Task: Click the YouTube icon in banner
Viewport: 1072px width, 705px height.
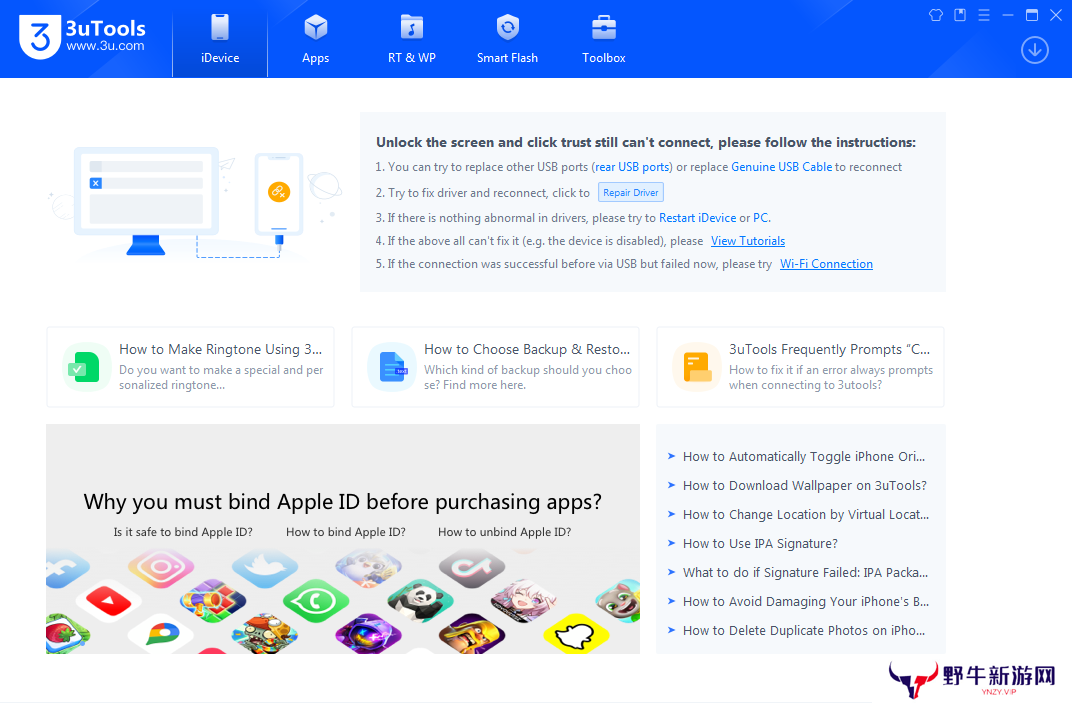Action: pyautogui.click(x=109, y=602)
